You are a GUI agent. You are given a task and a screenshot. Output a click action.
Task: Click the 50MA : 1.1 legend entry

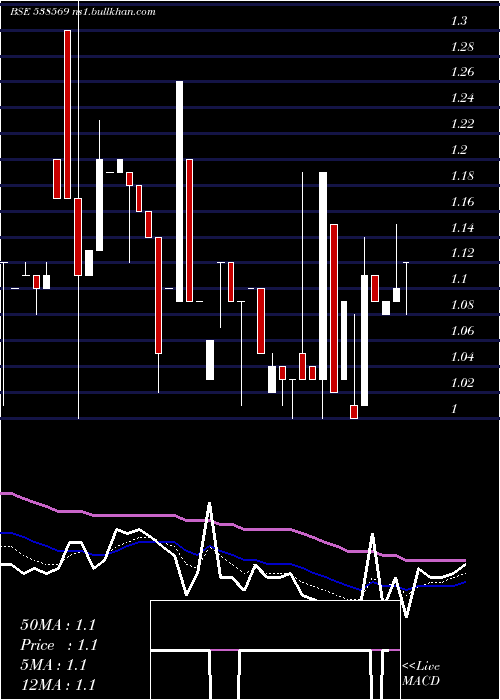tap(58, 625)
